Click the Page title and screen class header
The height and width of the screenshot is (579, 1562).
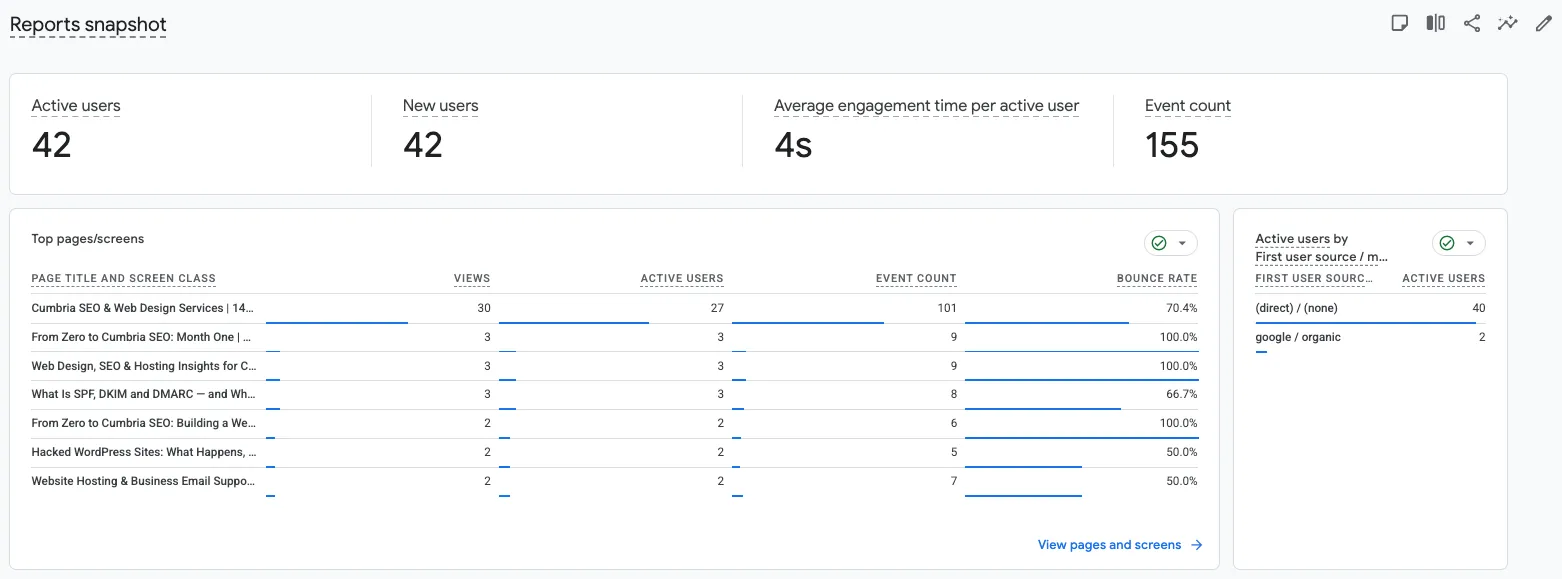124,279
